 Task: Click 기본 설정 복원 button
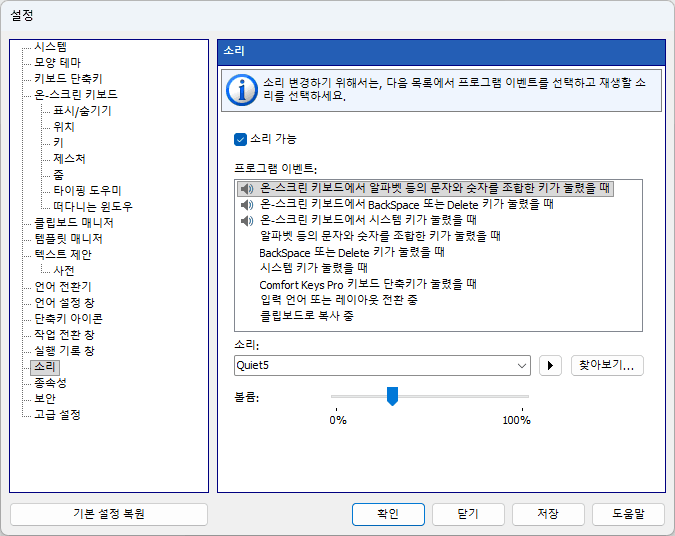(109, 514)
